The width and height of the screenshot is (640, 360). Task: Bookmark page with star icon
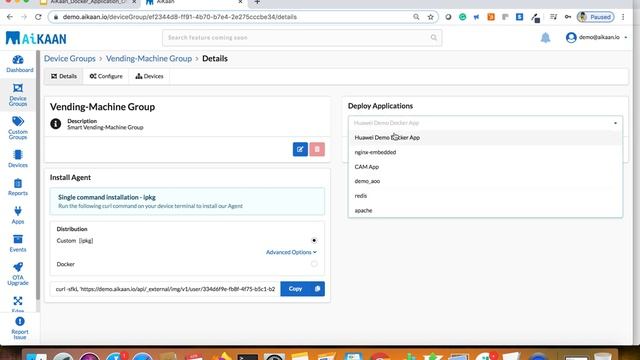coord(430,17)
